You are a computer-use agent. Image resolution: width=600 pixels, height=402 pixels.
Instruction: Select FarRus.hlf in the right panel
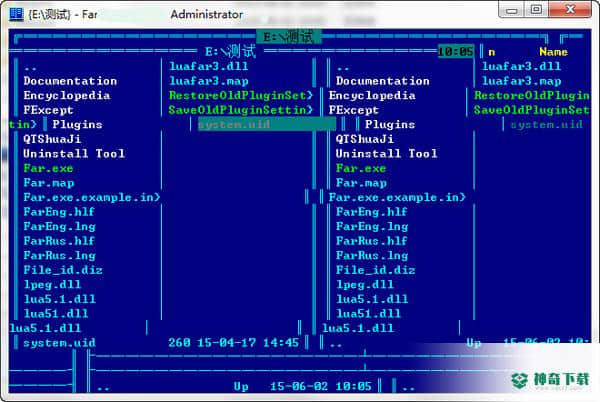pos(371,241)
